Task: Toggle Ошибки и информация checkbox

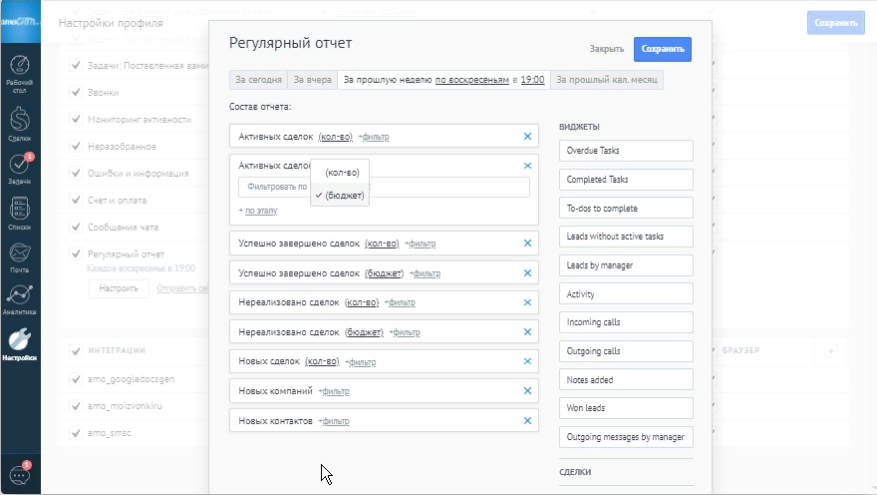Action: (x=76, y=173)
